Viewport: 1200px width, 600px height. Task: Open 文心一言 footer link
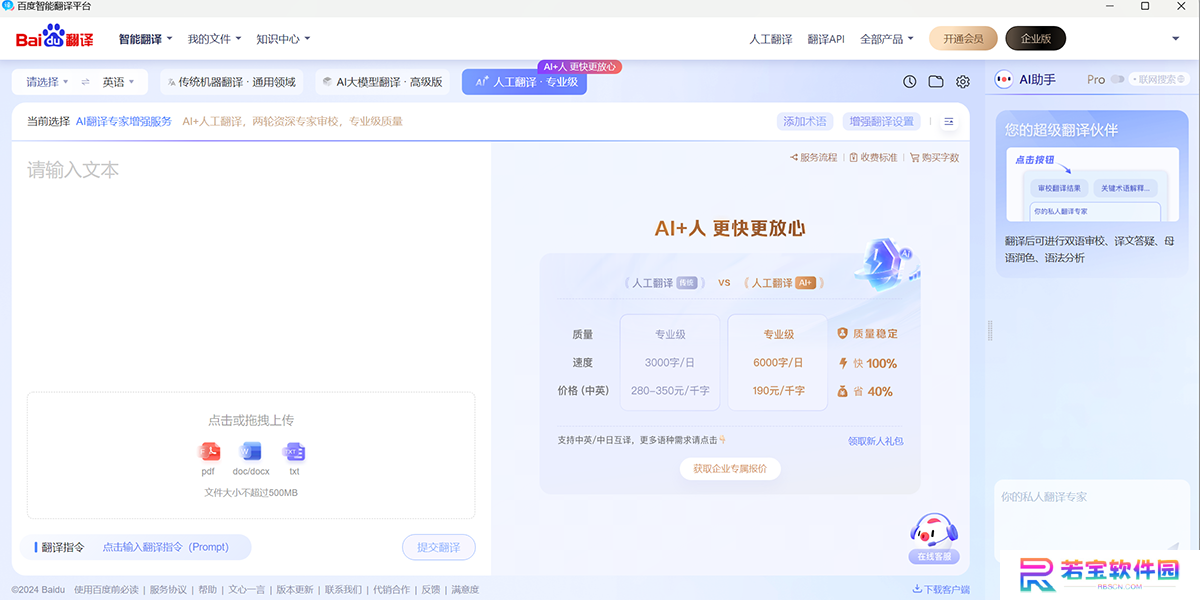[x=246, y=589]
